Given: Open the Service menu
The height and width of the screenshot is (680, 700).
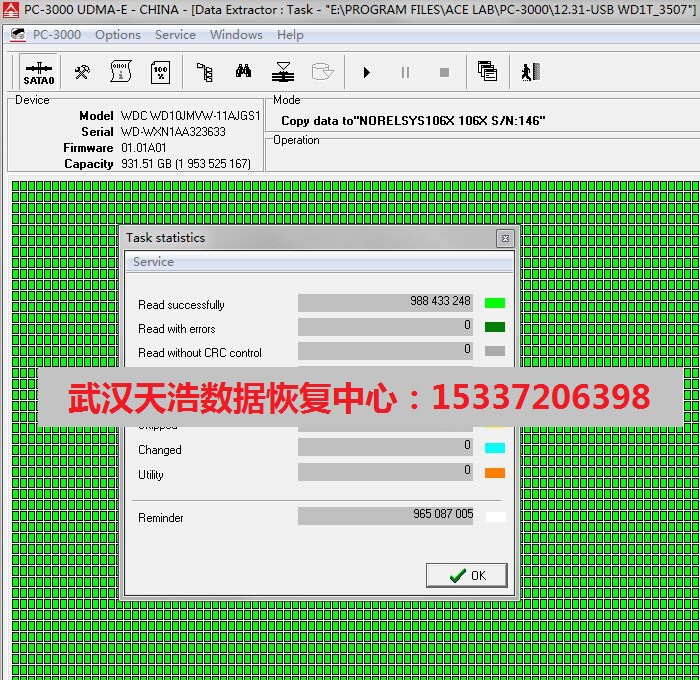Looking at the screenshot, I should 175,35.
